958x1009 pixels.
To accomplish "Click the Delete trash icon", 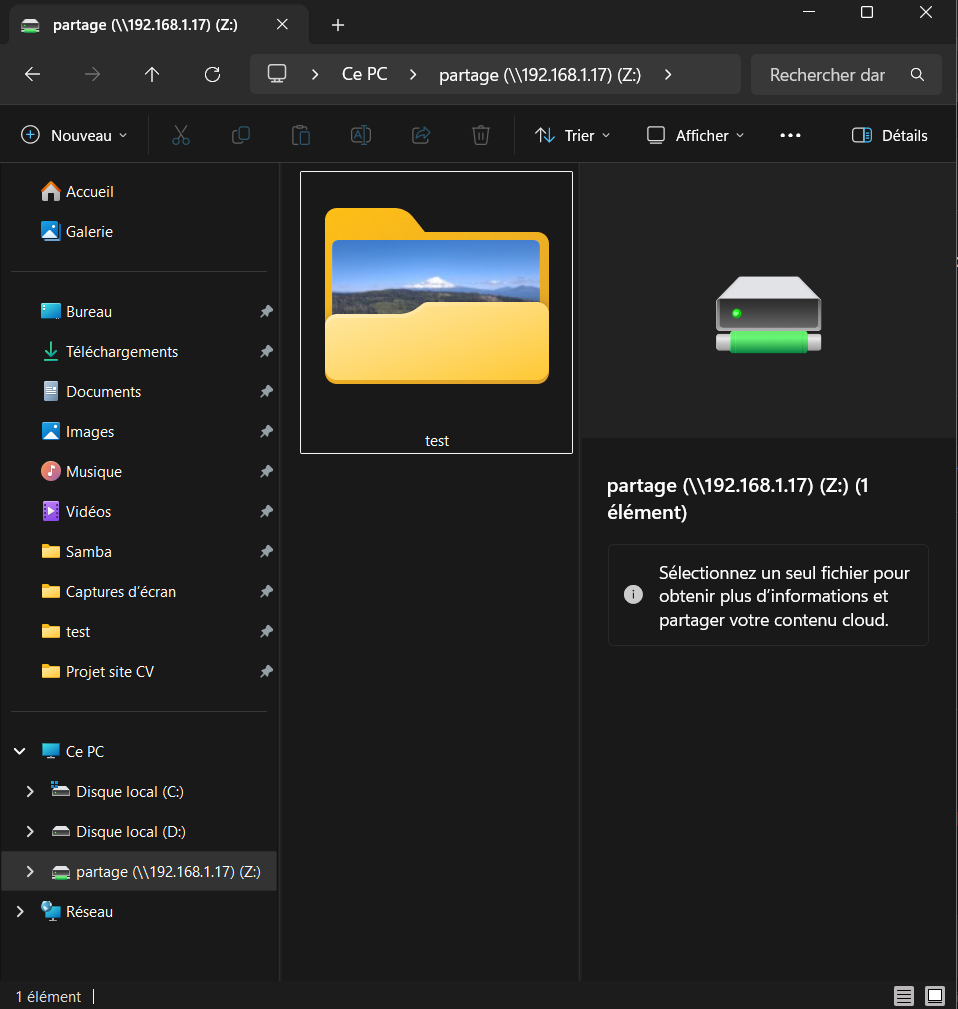I will coord(481,135).
